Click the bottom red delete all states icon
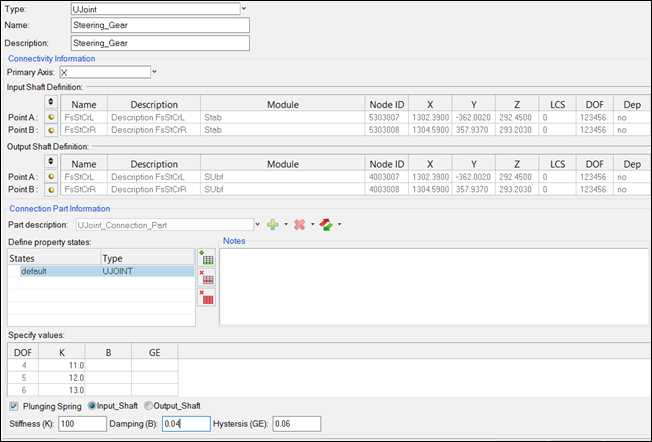The width and height of the screenshot is (652, 442). (x=208, y=297)
